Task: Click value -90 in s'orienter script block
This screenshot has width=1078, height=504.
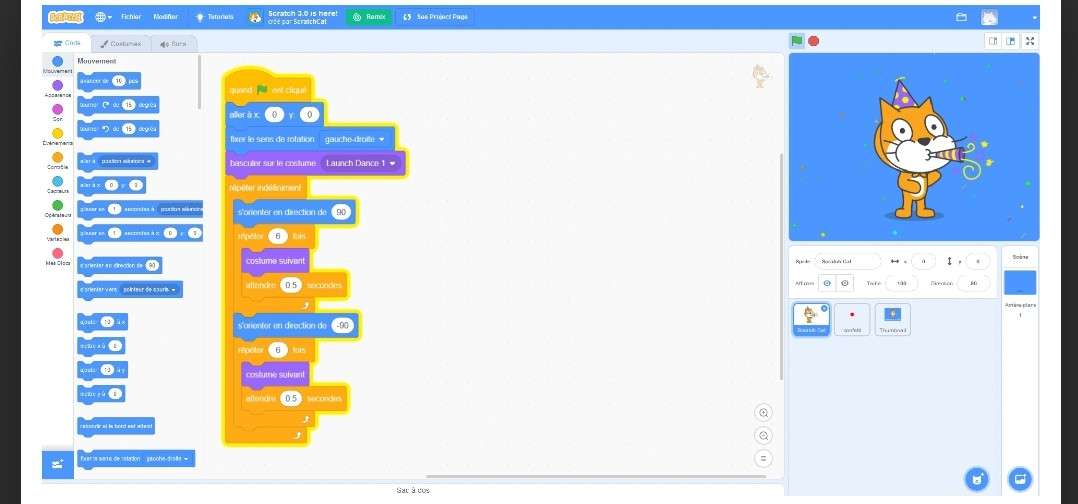Action: (342, 325)
